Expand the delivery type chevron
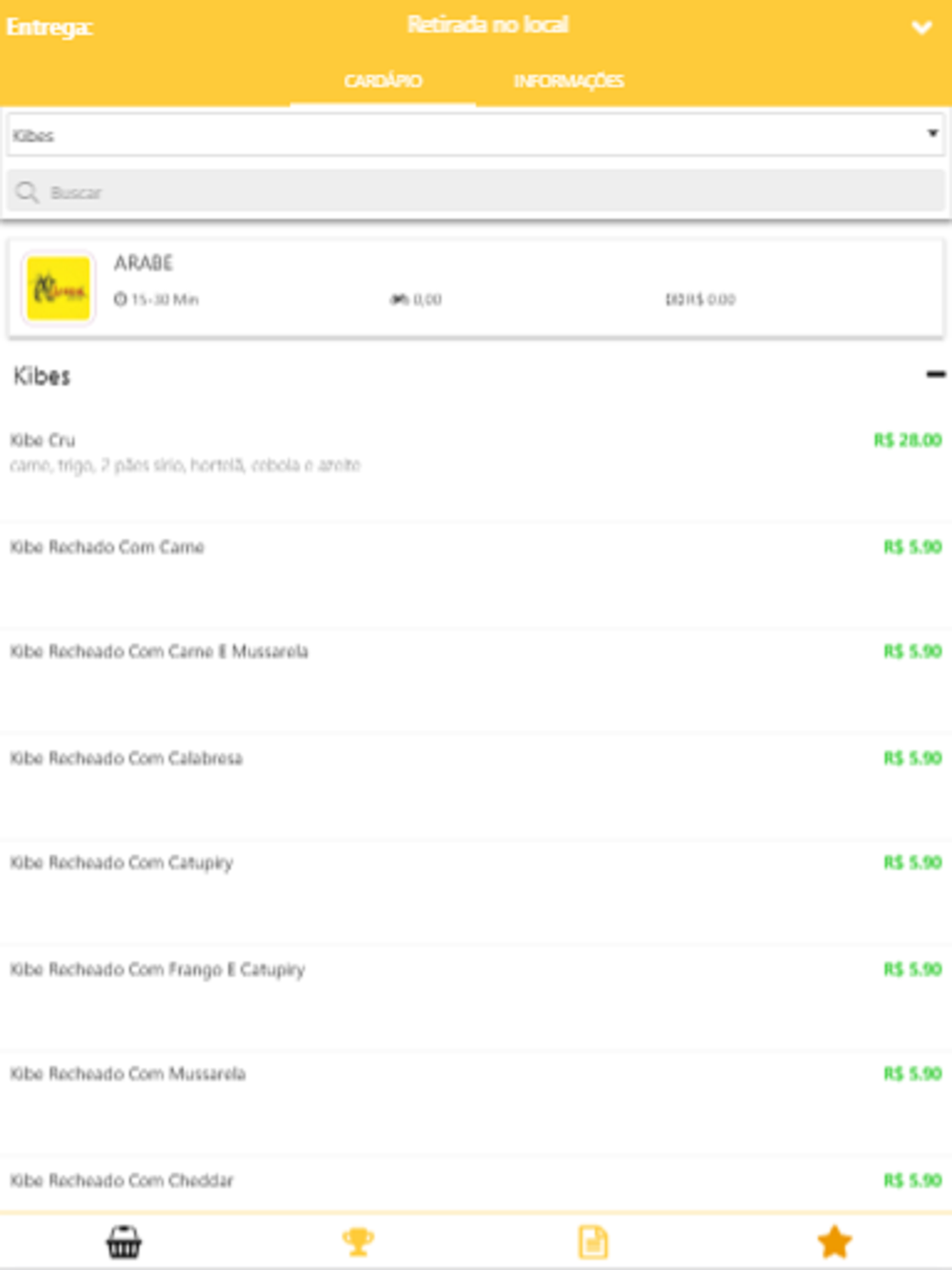This screenshot has width=952, height=1270. point(922,27)
